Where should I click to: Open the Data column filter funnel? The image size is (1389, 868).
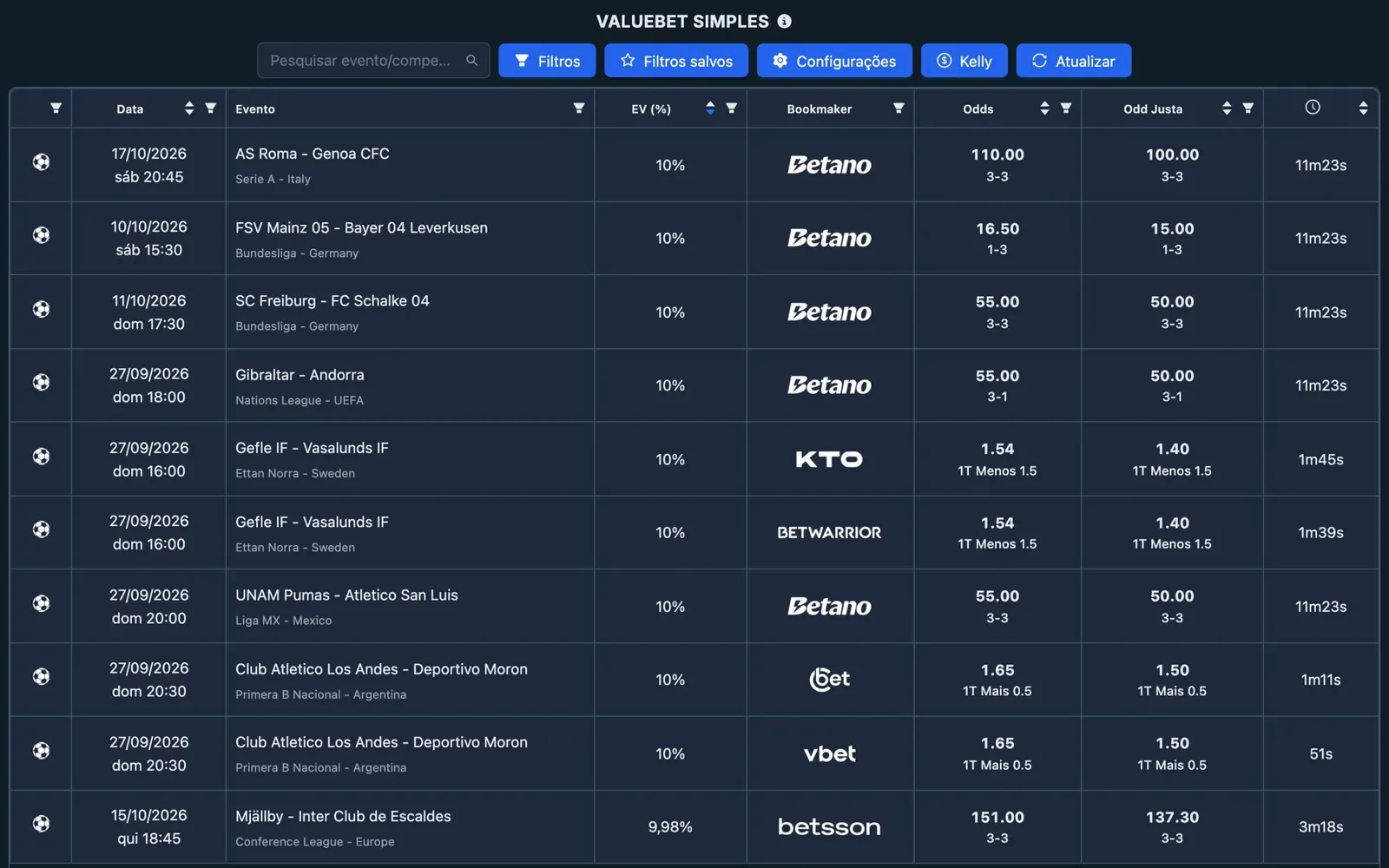210,108
